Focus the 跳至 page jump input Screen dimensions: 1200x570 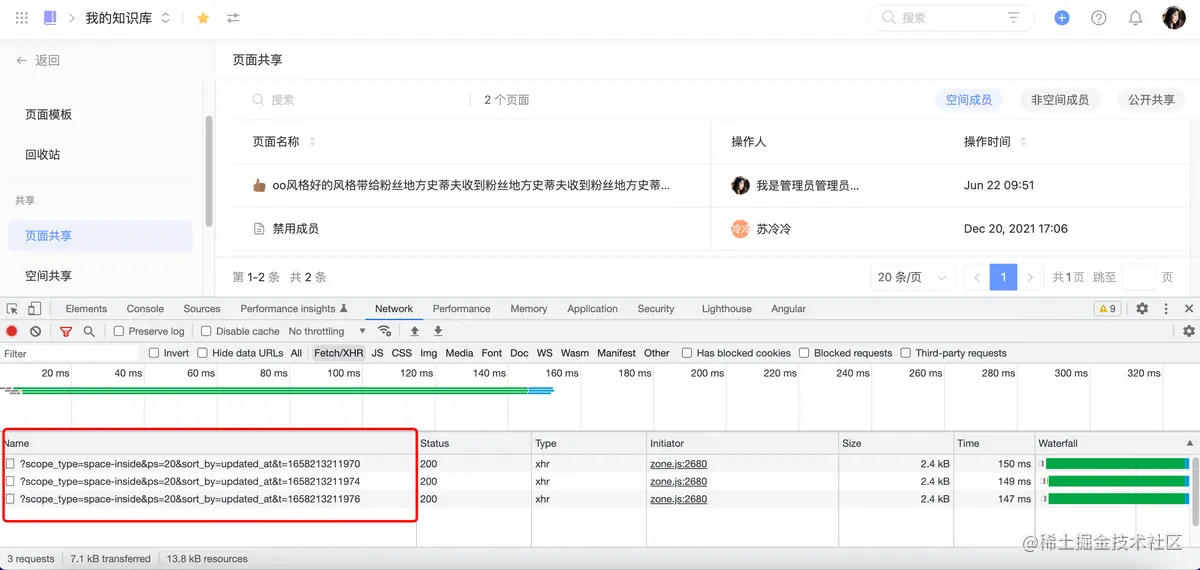point(1138,277)
